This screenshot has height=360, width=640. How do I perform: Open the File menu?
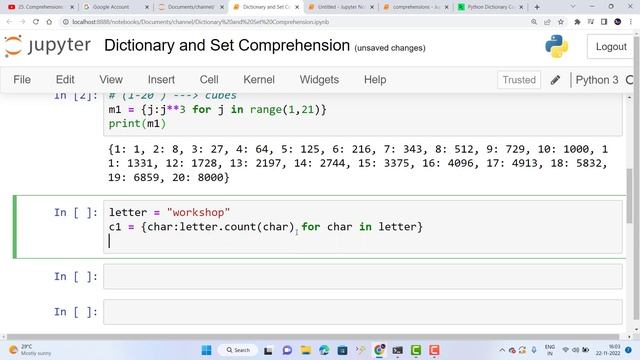point(22,80)
